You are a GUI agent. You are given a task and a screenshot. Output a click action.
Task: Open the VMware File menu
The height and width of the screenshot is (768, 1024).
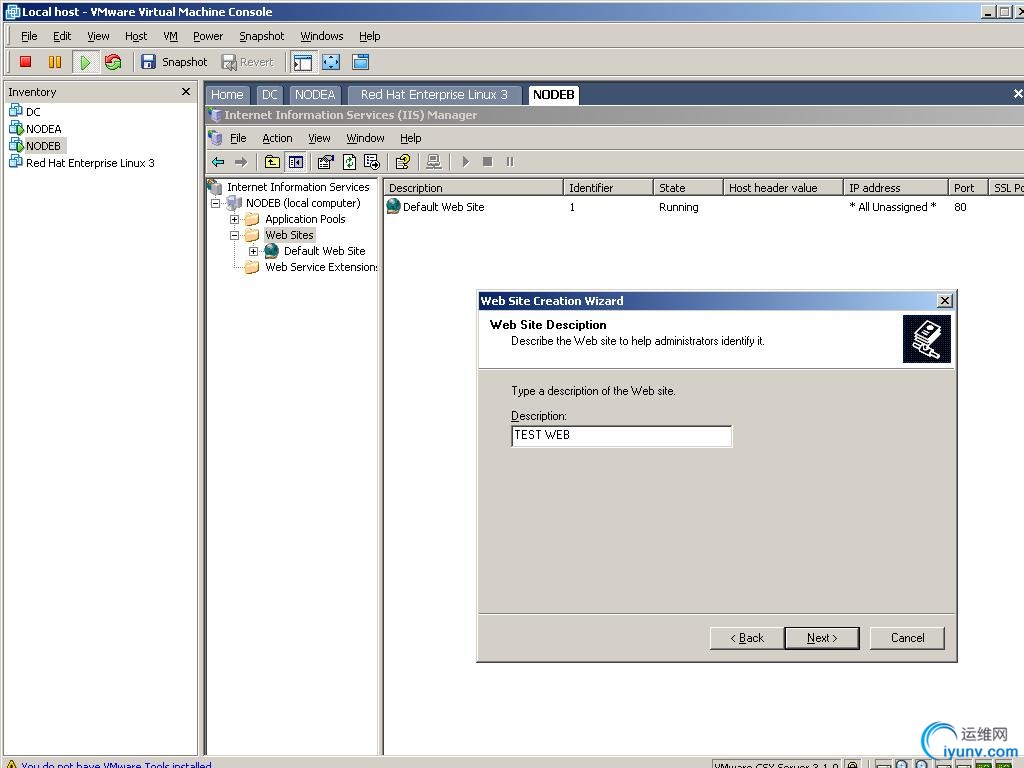(29, 36)
